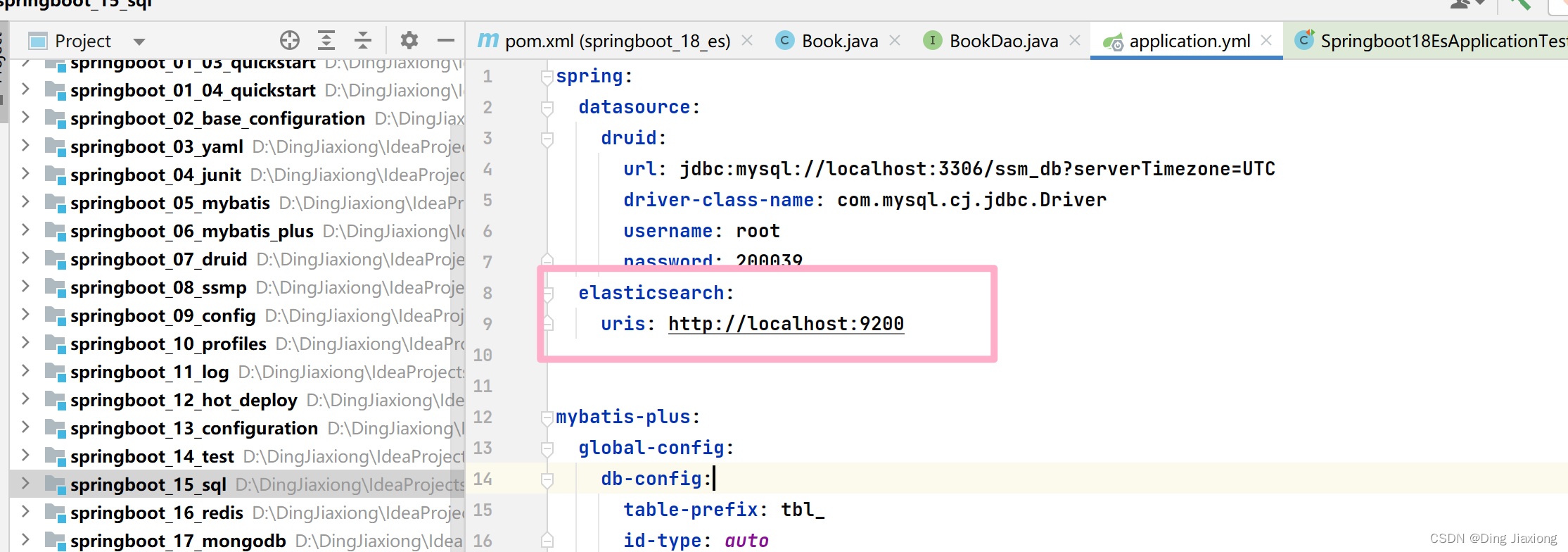Click com.mysql.cj.jdbc.Driver value
This screenshot has height=552, width=1568.
click(x=971, y=200)
